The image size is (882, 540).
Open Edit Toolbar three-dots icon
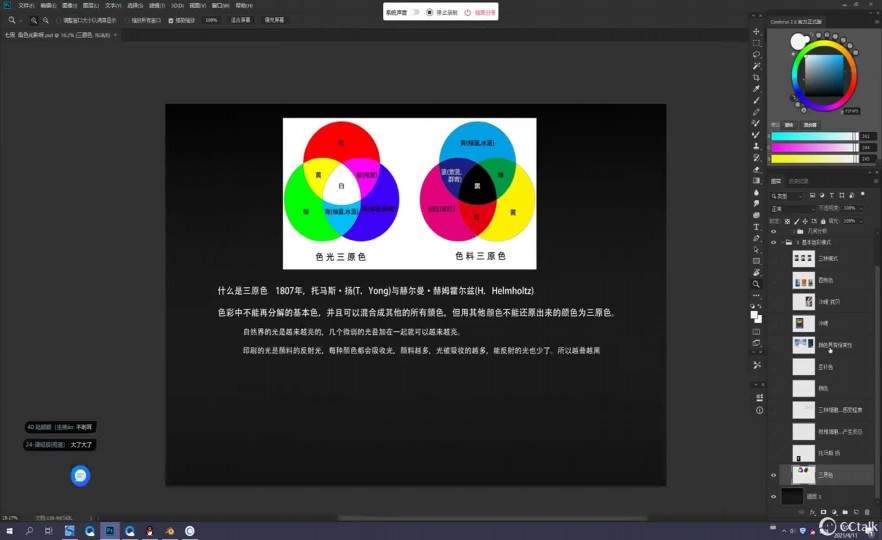(x=757, y=295)
